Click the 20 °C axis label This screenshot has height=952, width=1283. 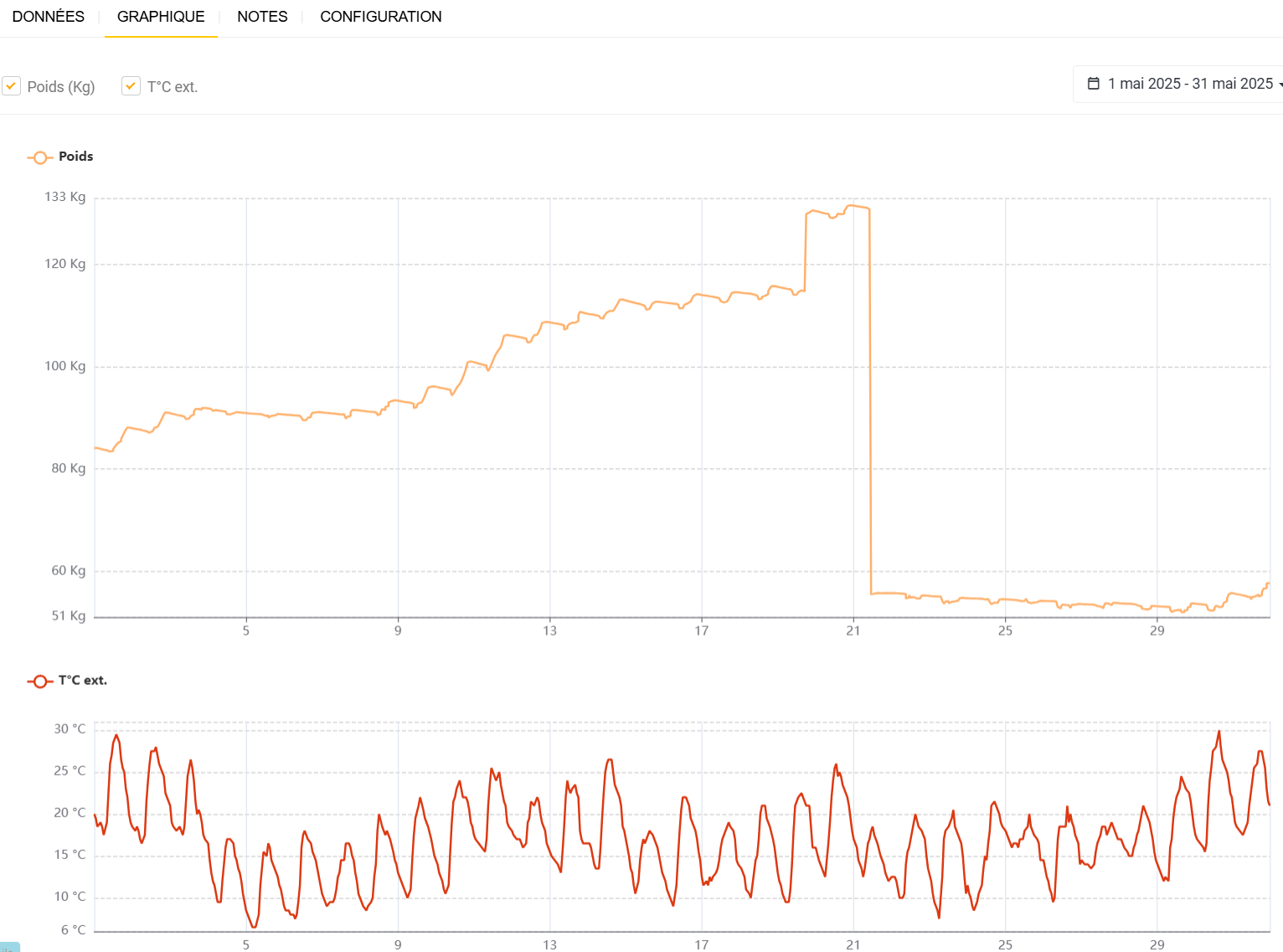pos(70,813)
